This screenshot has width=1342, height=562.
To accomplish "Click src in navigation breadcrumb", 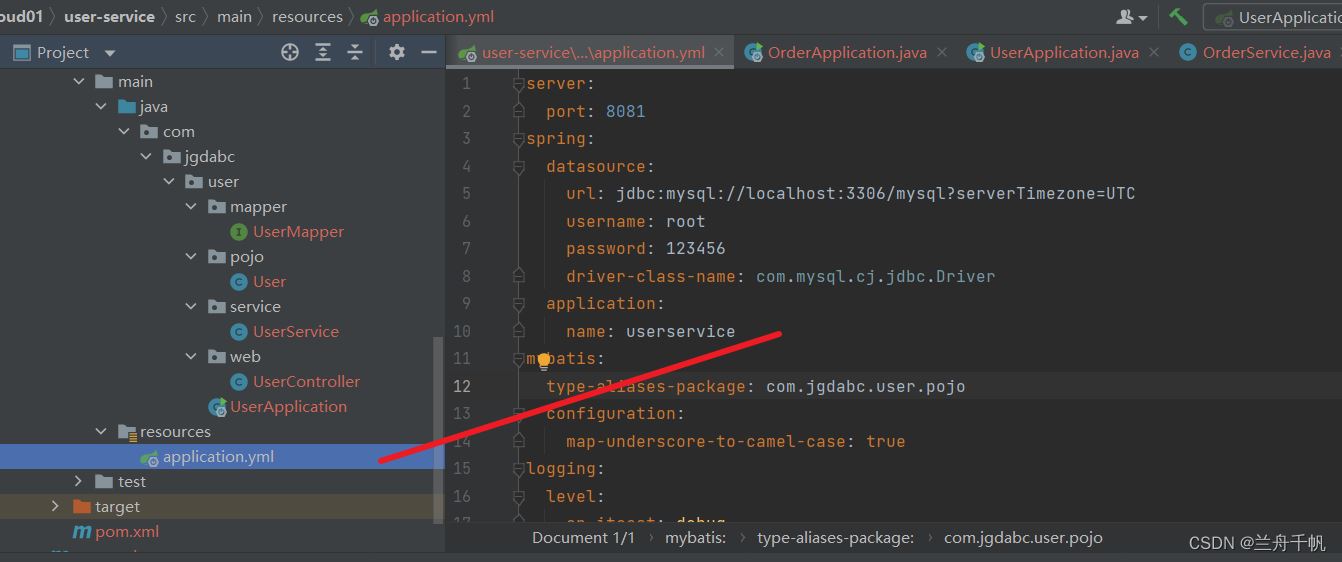I will click(x=186, y=17).
